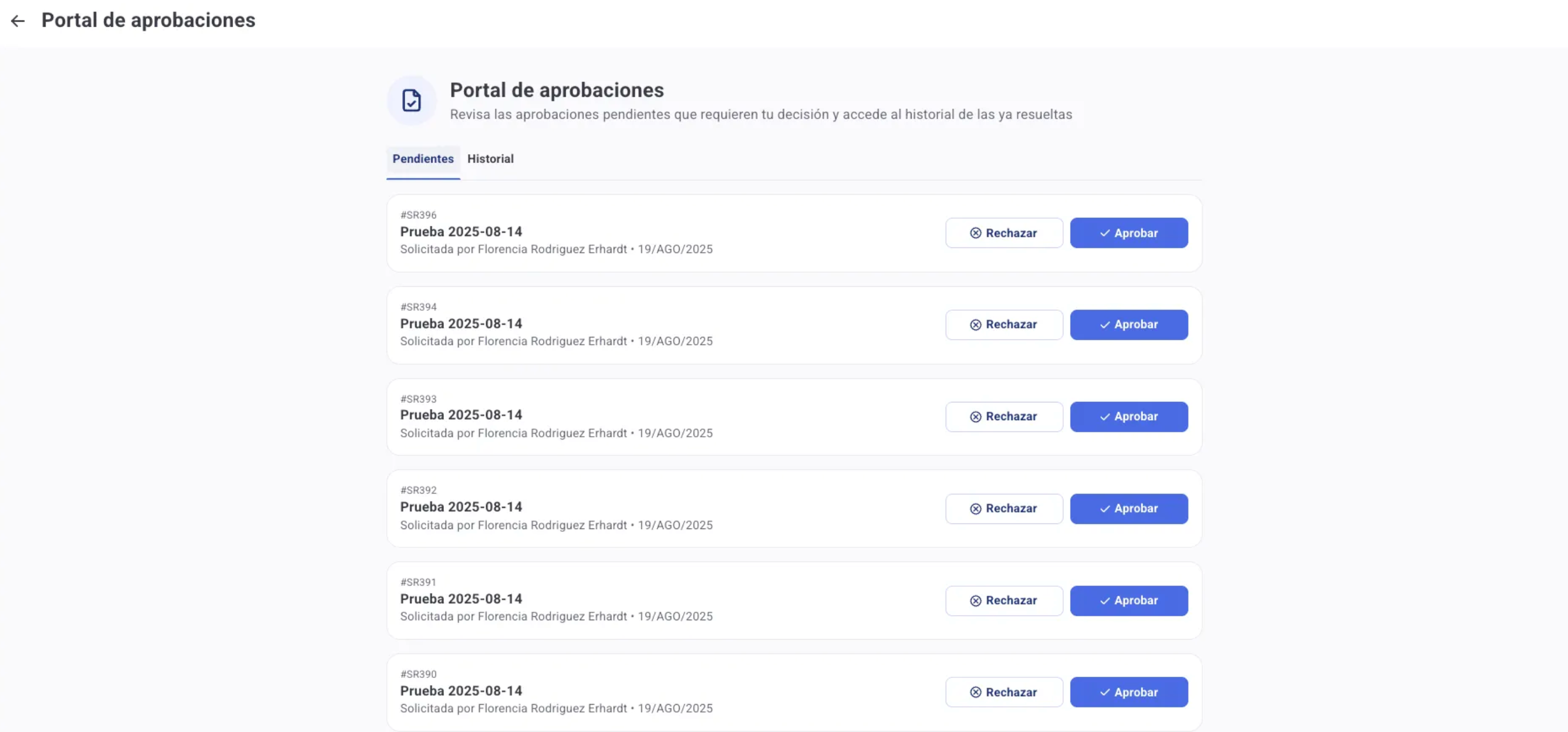Approve request #SR390
The height and width of the screenshot is (732, 1568).
1129,693
